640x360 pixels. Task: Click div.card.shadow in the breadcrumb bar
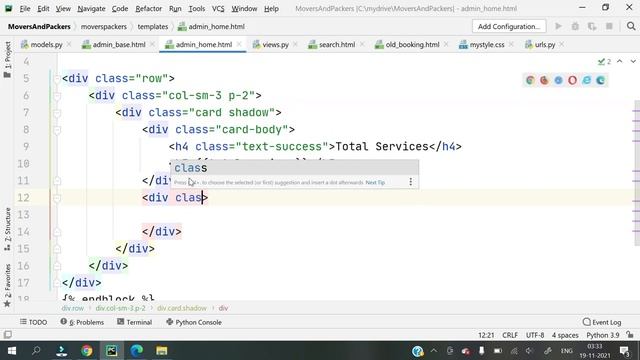coord(182,308)
